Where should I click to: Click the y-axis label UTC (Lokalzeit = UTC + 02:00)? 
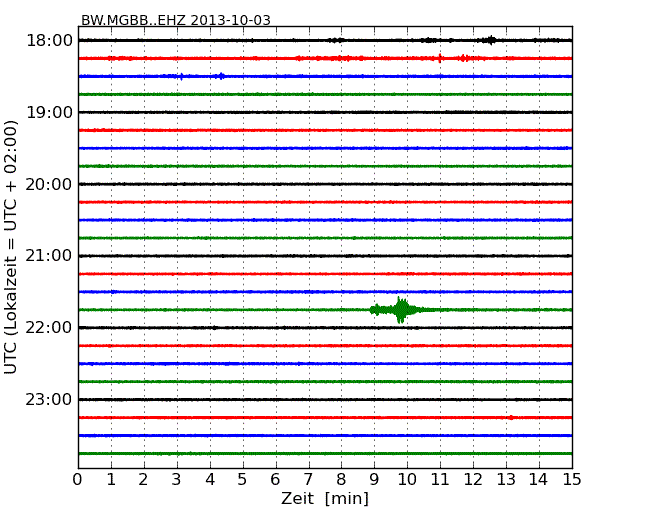tap(11, 247)
